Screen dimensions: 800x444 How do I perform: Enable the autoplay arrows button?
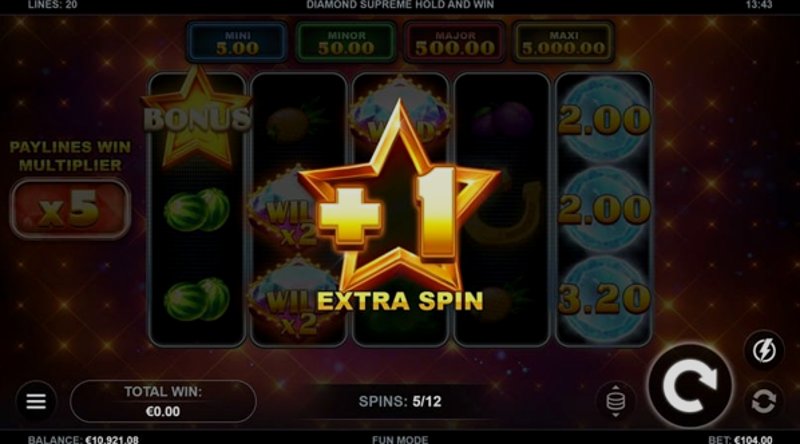click(764, 401)
